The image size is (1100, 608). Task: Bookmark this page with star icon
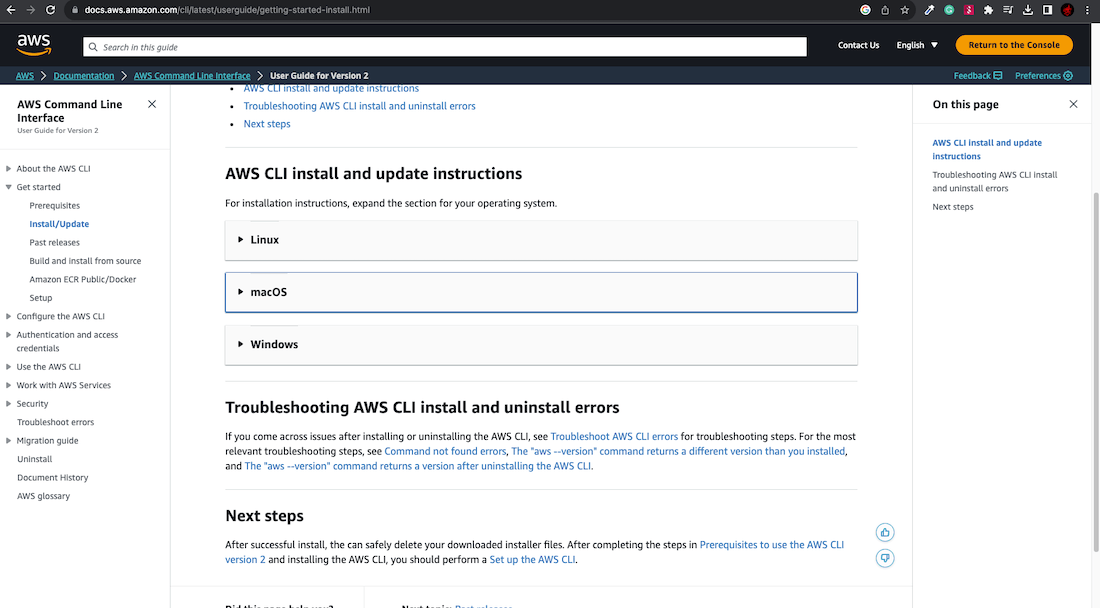tap(905, 10)
